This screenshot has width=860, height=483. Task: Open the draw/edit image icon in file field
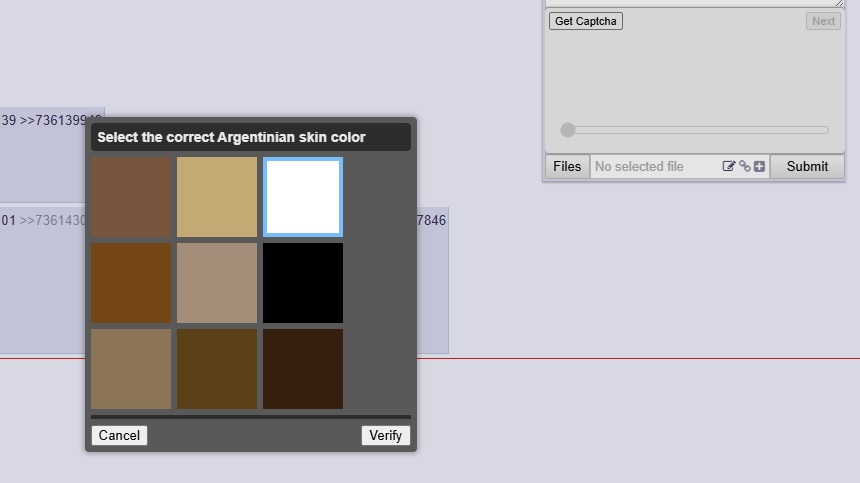[728, 166]
